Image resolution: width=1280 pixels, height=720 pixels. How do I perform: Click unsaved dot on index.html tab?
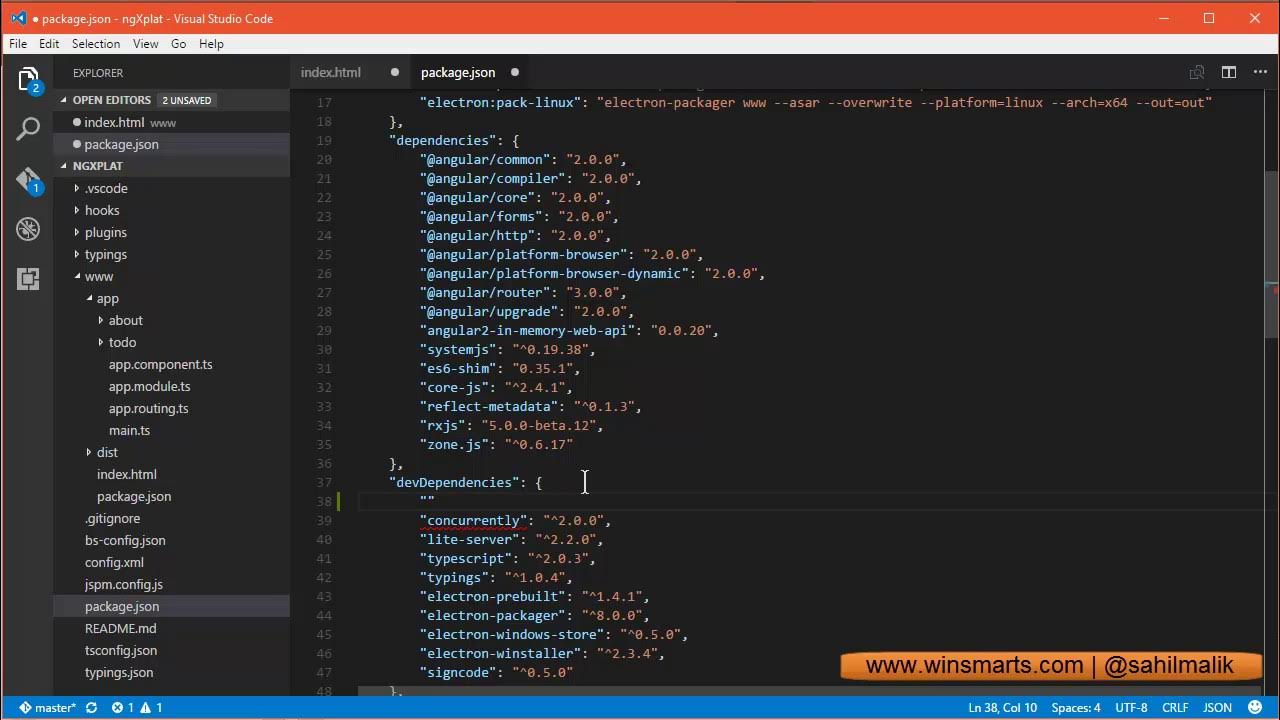pyautogui.click(x=394, y=72)
